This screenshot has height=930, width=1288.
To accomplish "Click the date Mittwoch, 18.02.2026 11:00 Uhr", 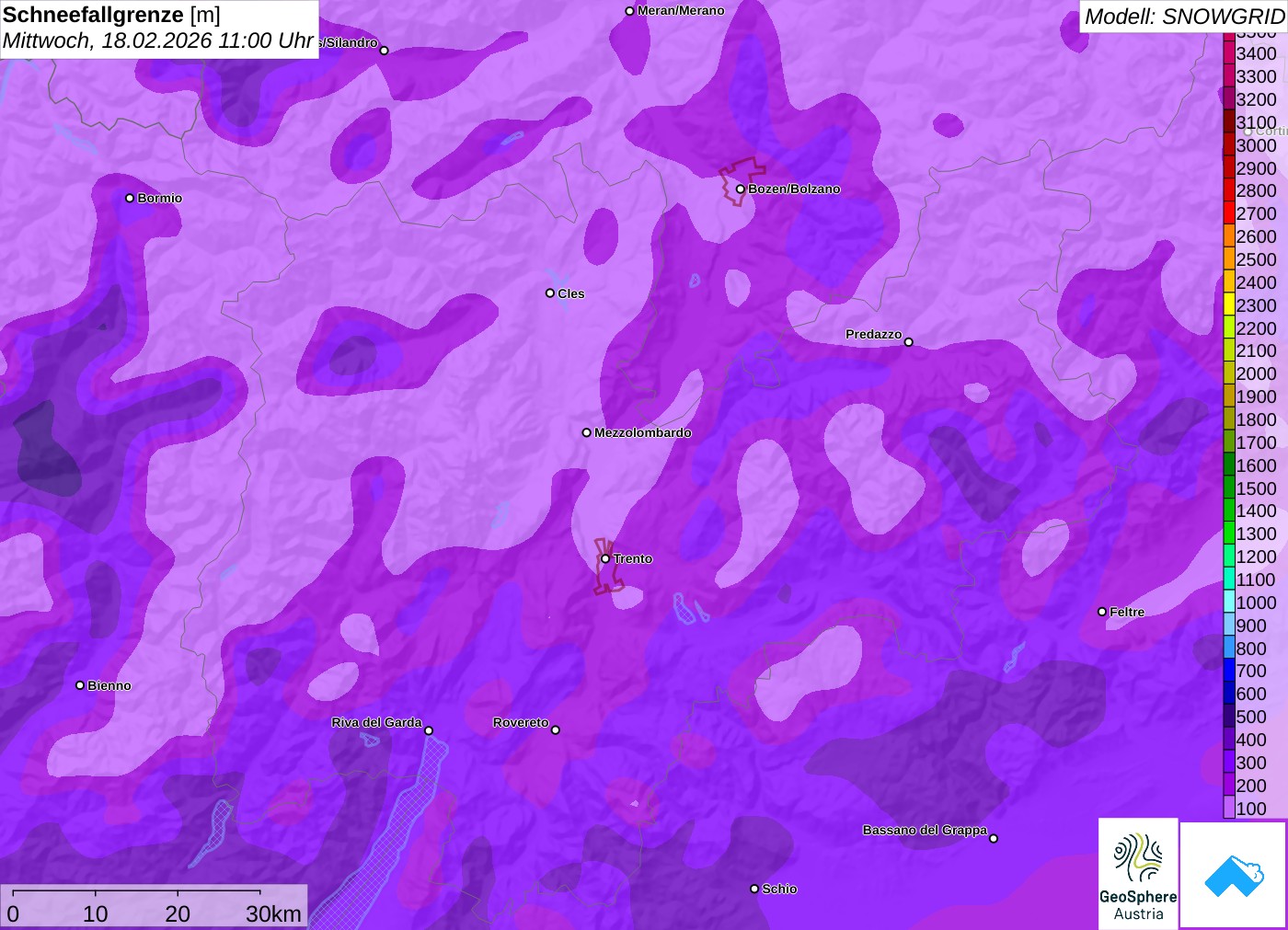I will (158, 40).
